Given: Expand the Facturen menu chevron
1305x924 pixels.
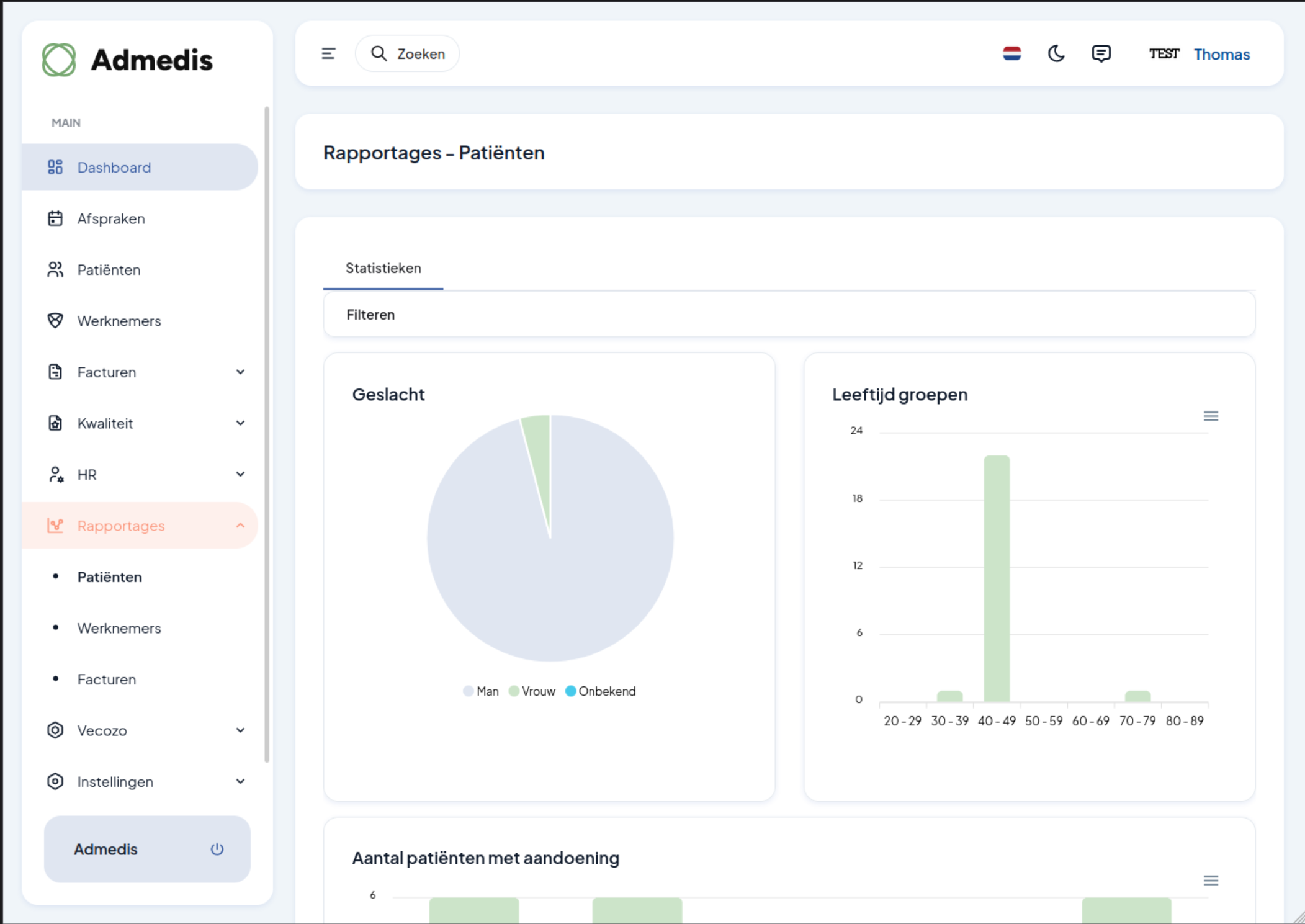Looking at the screenshot, I should [240, 372].
